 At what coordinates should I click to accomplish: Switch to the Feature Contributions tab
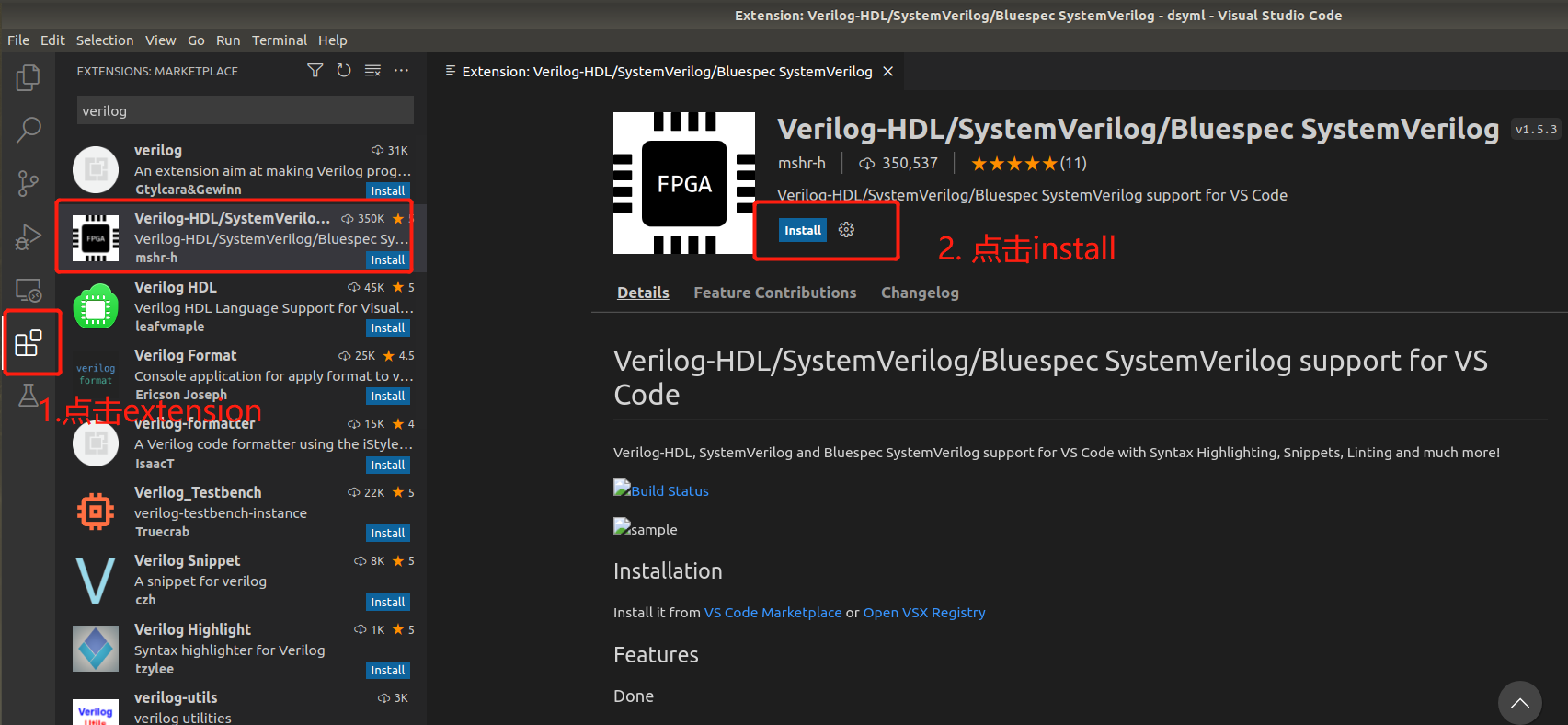coord(774,293)
